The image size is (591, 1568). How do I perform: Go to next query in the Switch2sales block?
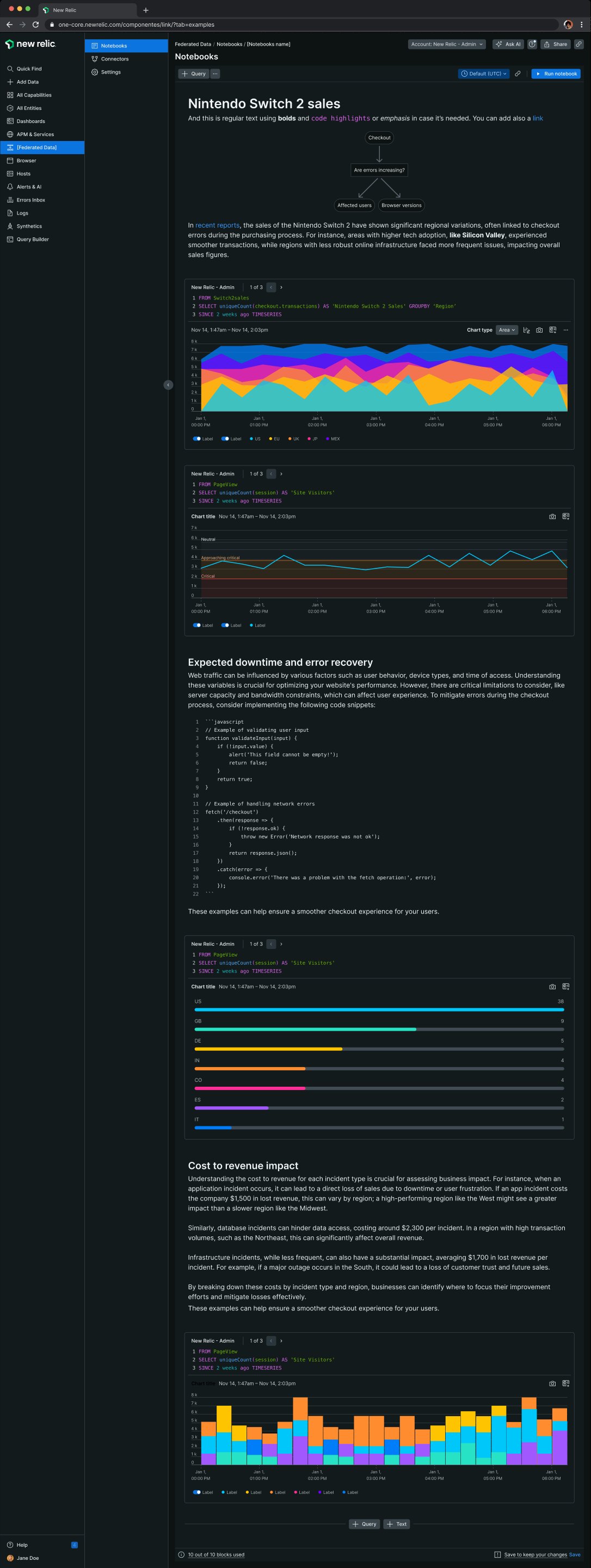(x=281, y=287)
